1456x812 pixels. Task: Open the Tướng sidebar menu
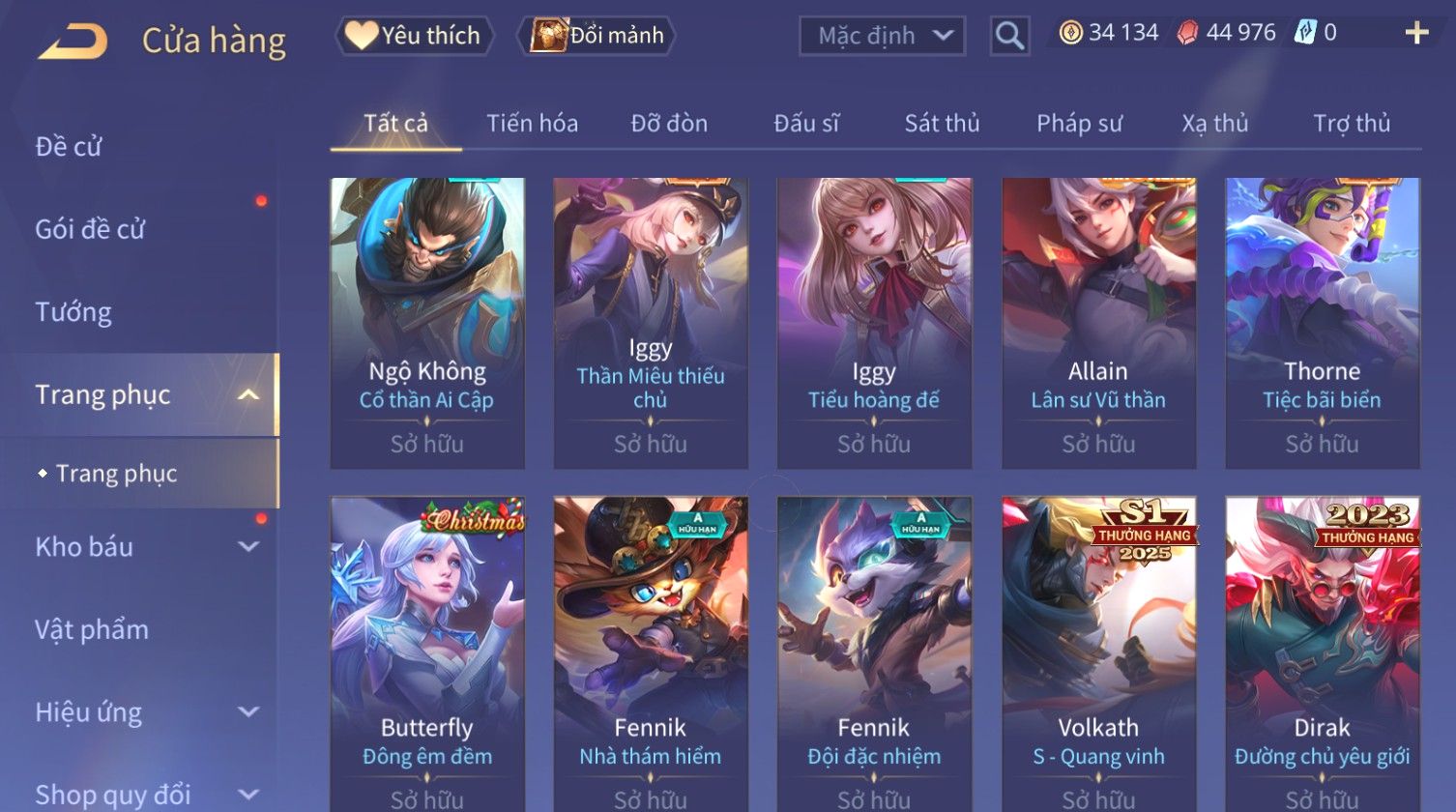[73, 312]
